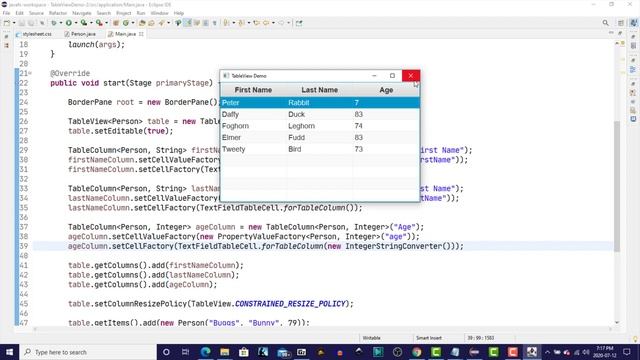Open the Refactor menu
Viewport: 640px width, 360px height.
pyautogui.click(x=58, y=13)
